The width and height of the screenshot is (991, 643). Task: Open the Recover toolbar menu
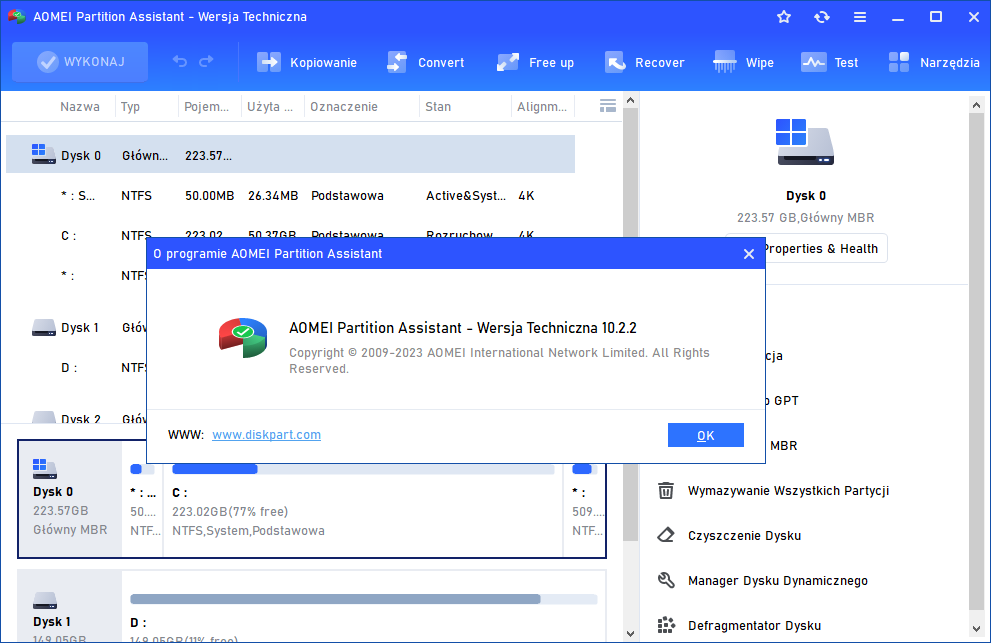click(644, 62)
